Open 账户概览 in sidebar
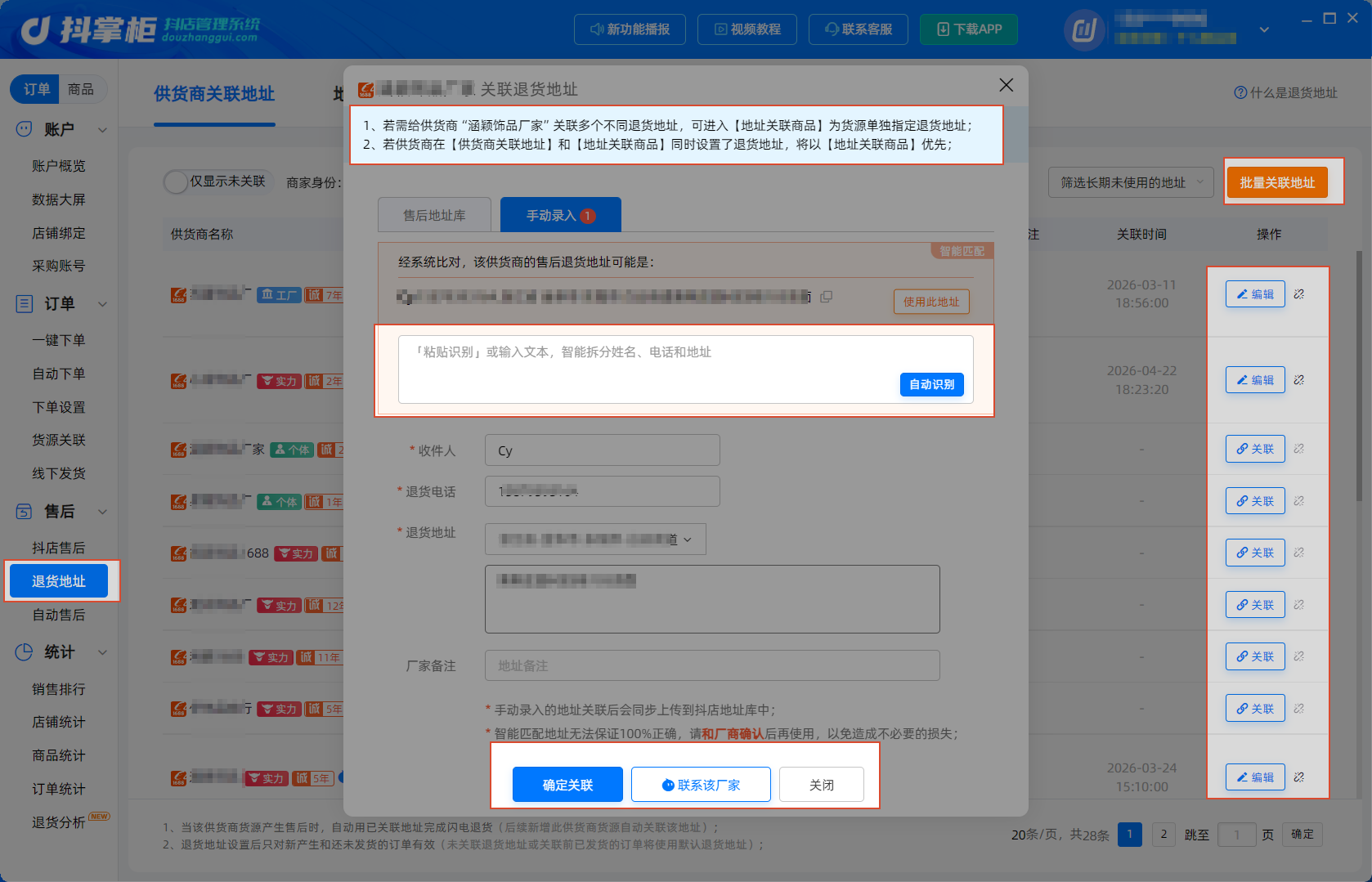The width and height of the screenshot is (1372, 882). pyautogui.click(x=59, y=166)
